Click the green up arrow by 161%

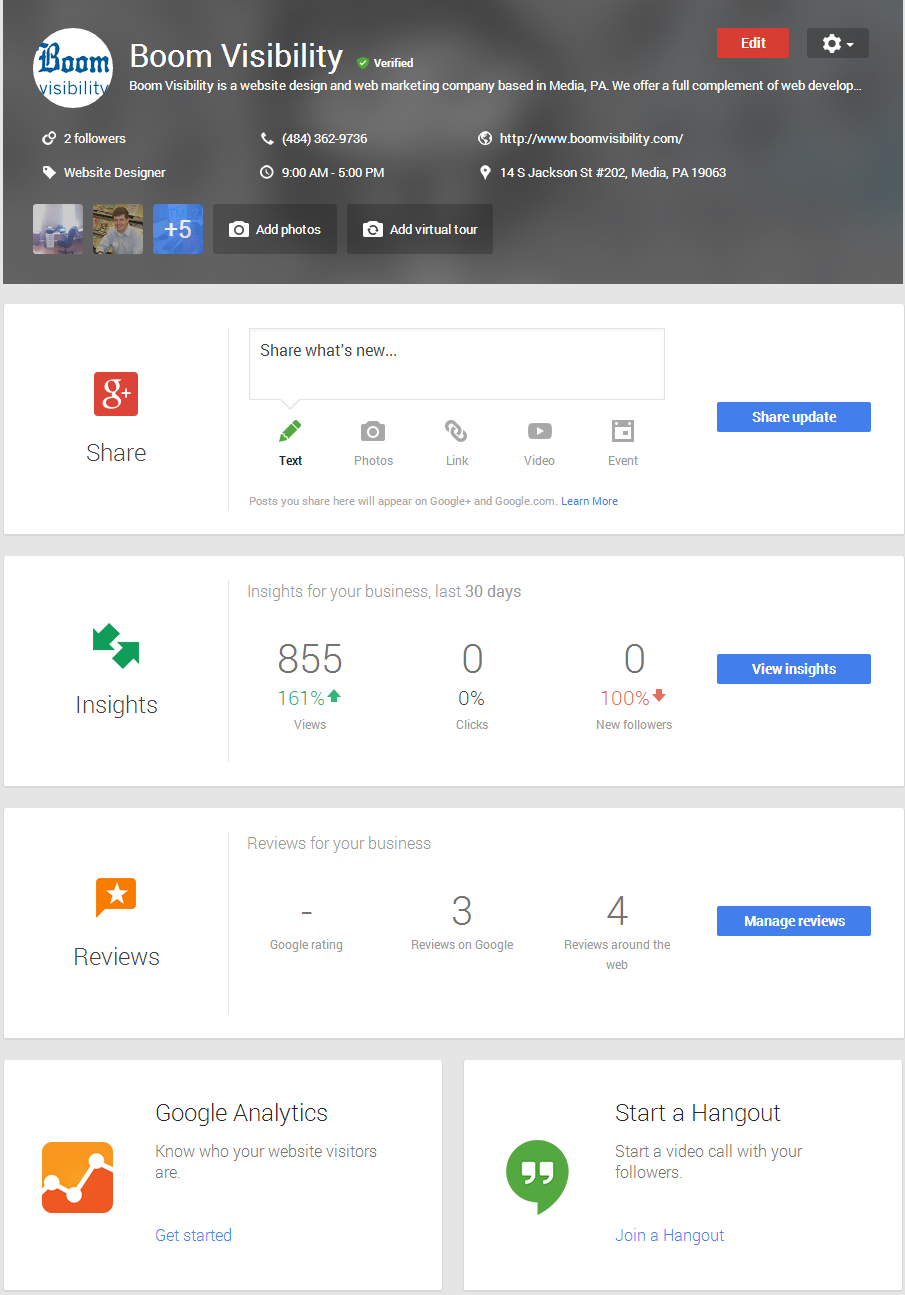(334, 696)
